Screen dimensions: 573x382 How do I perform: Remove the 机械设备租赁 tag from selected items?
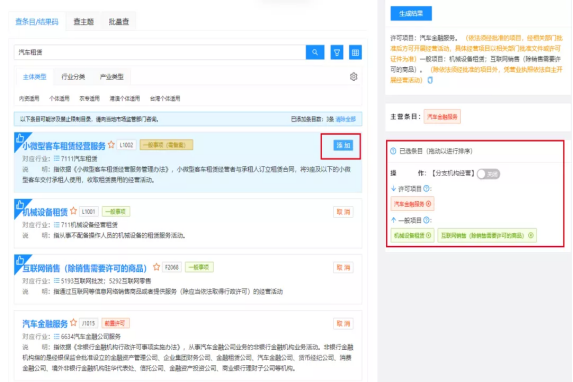coord(429,235)
